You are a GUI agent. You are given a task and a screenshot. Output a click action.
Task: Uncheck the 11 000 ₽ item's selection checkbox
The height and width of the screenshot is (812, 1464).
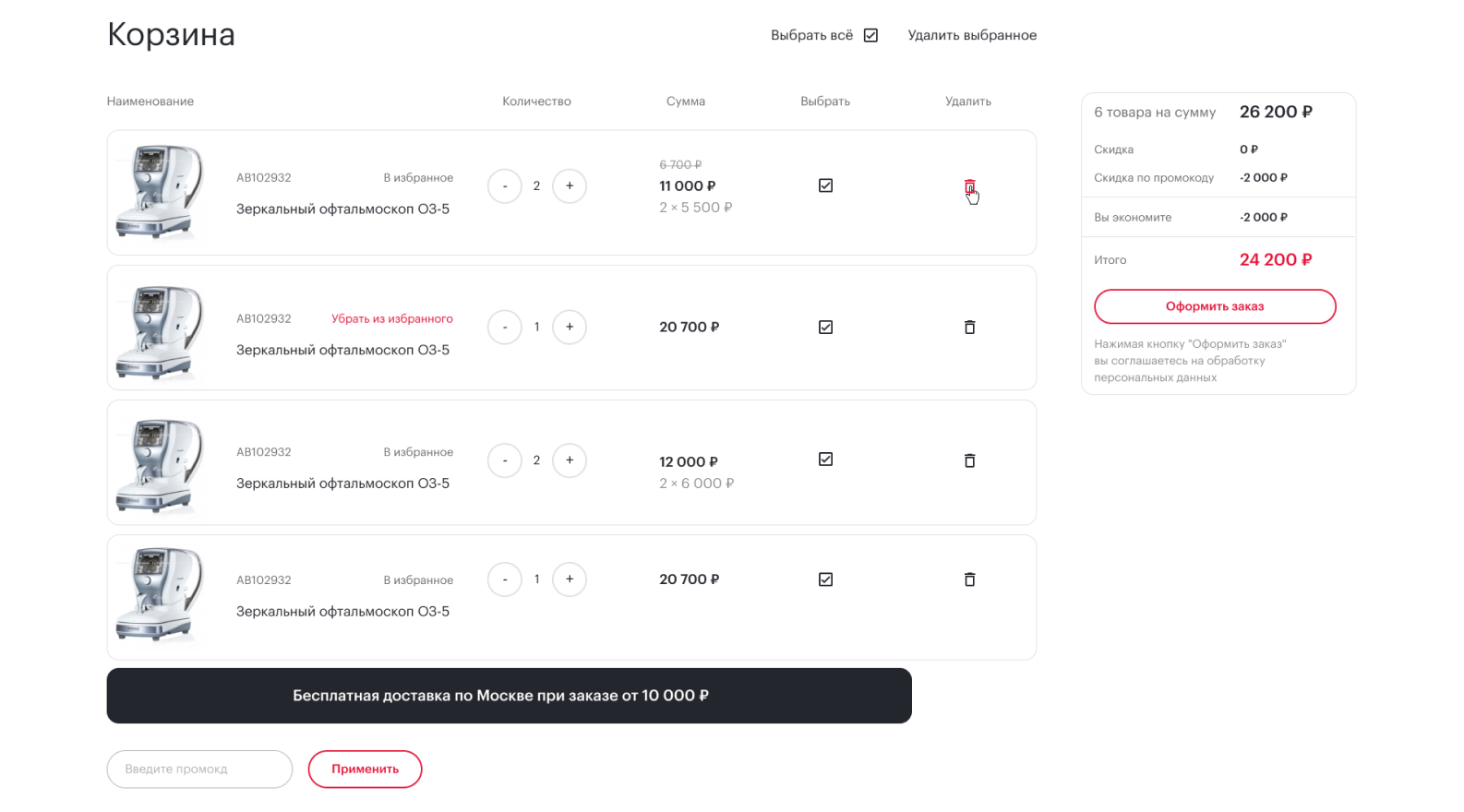point(825,185)
